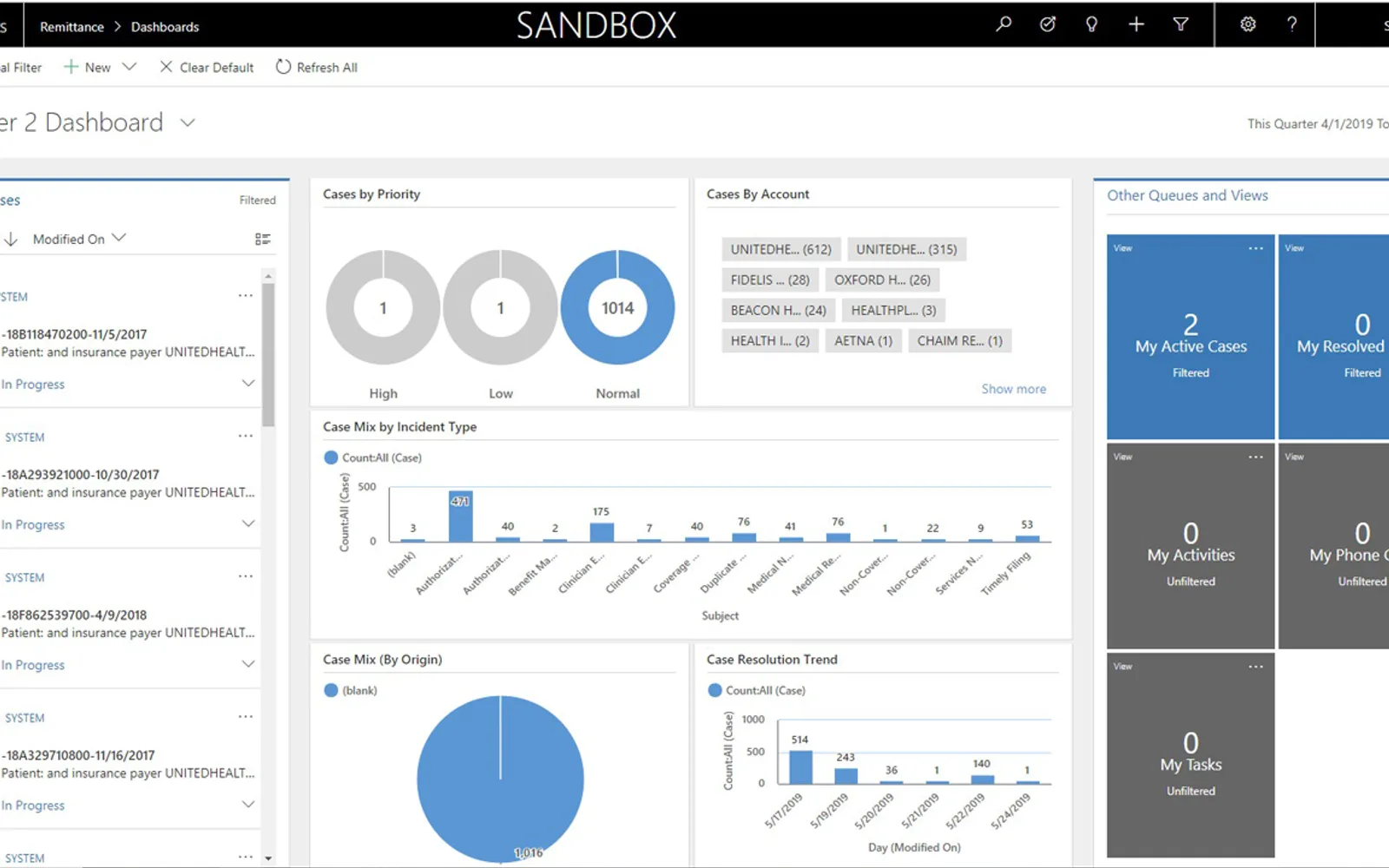Open ellipsis on My Activities tile
The height and width of the screenshot is (868, 1389).
tap(1256, 457)
